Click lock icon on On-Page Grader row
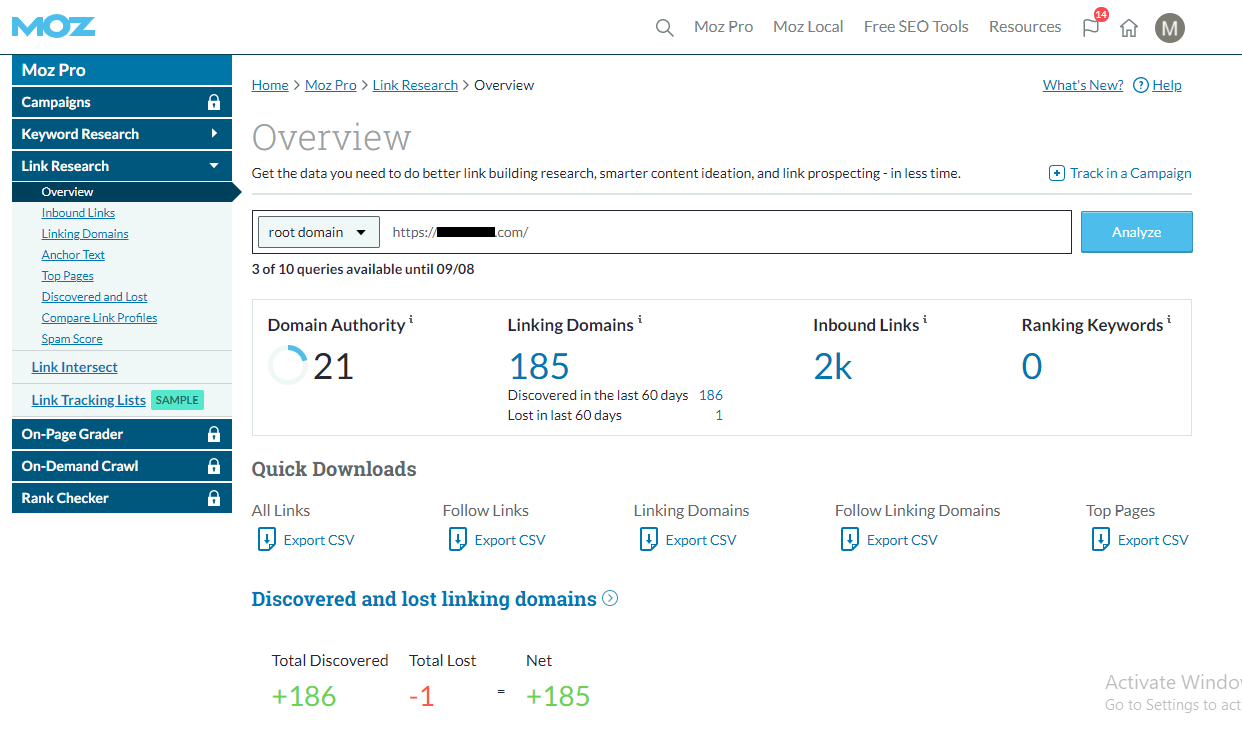The width and height of the screenshot is (1242, 735). tap(213, 434)
